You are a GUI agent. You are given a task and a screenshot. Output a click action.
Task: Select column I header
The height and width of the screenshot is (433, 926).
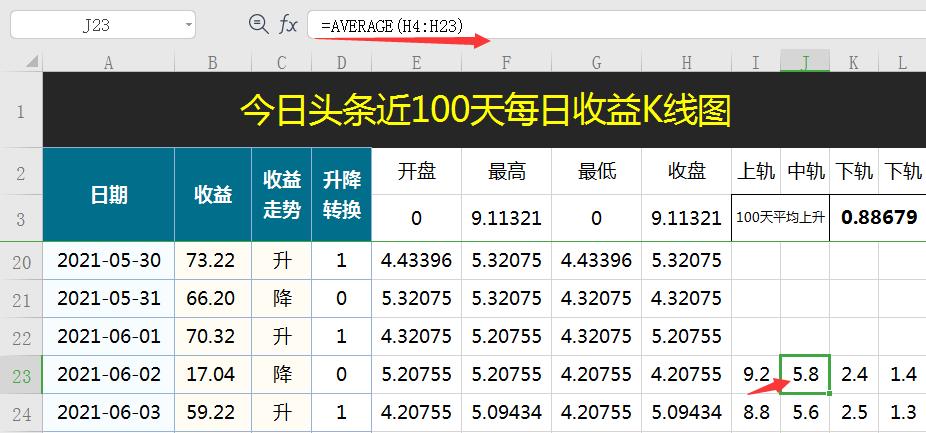(756, 63)
